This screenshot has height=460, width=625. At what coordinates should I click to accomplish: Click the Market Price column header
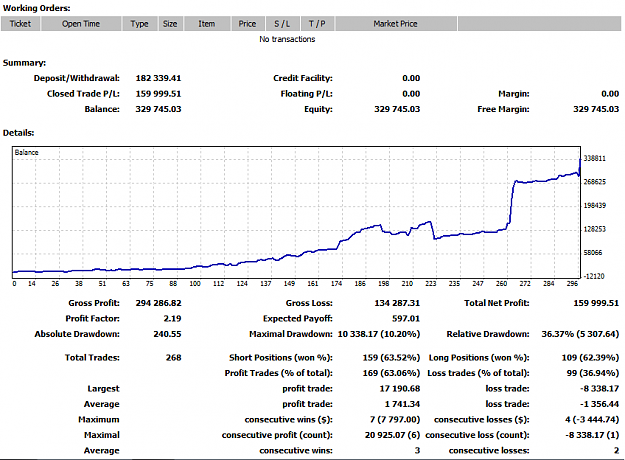coord(395,24)
